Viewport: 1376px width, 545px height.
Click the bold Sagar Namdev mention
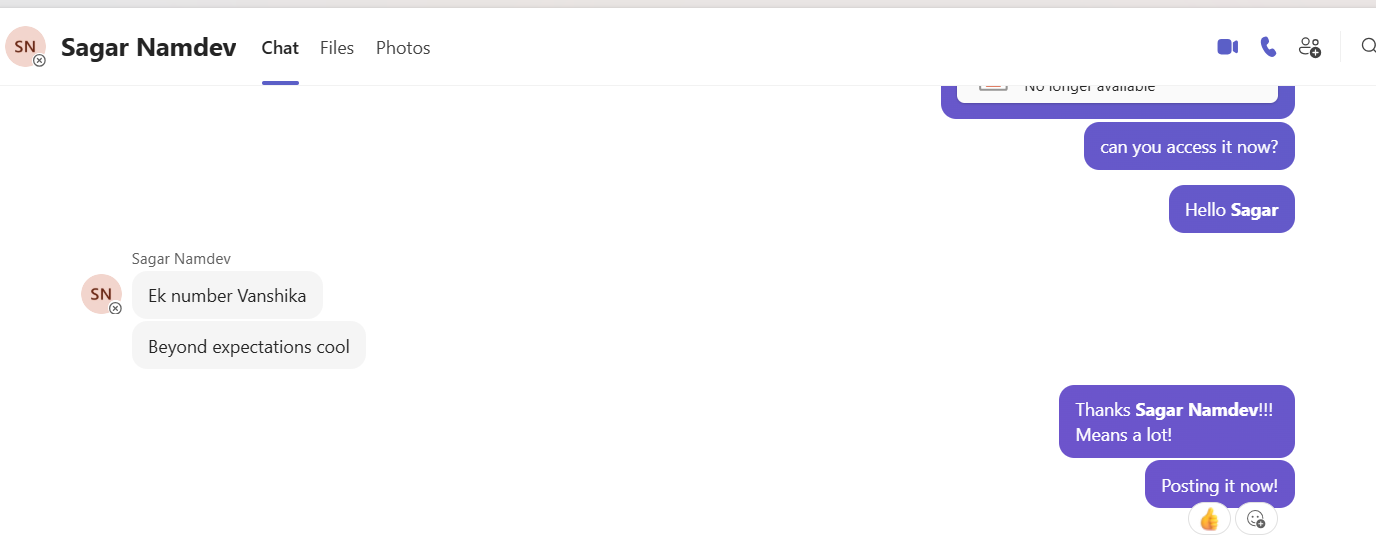[x=1196, y=410]
